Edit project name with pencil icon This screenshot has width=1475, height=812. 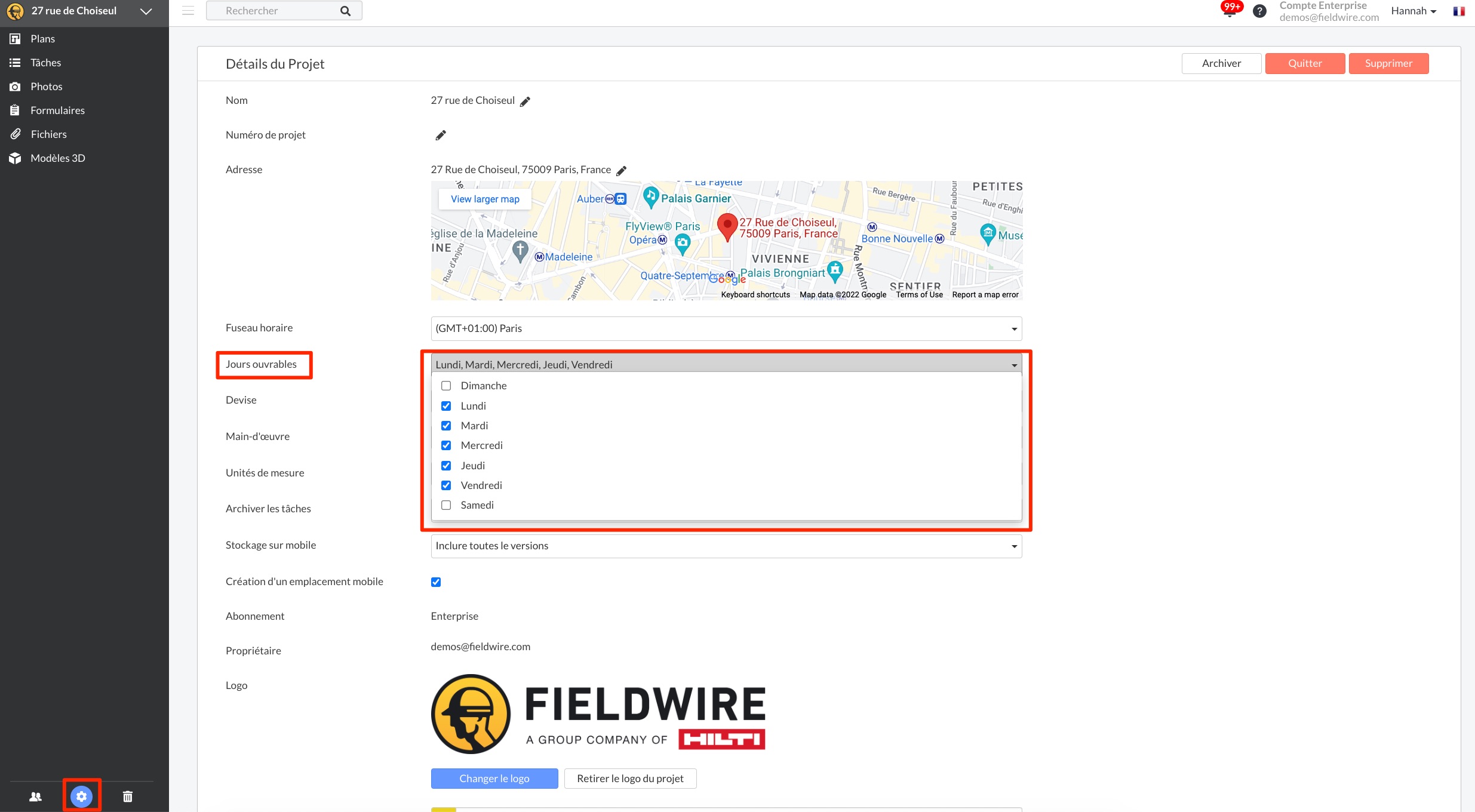(x=525, y=101)
